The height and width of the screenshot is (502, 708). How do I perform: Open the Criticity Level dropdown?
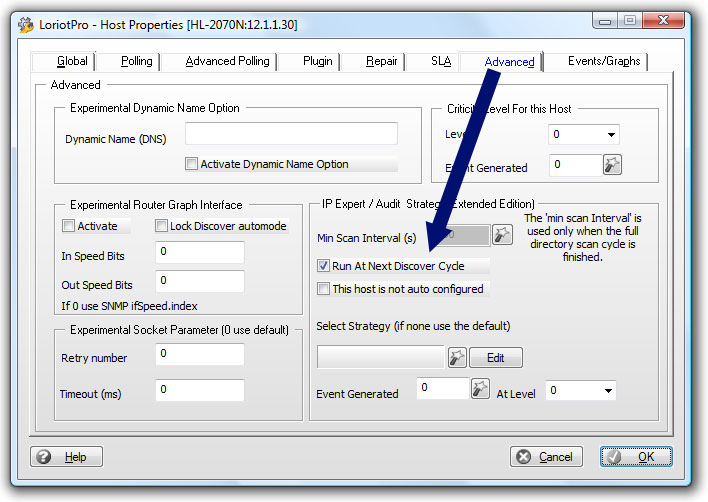point(583,135)
